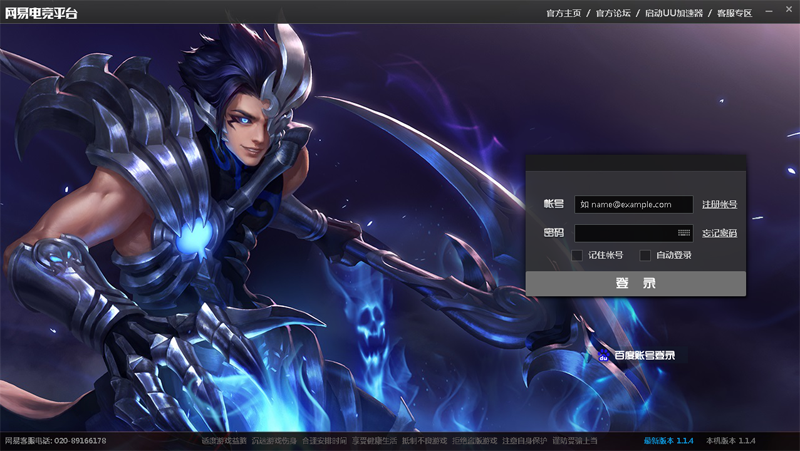This screenshot has height=451, width=800.
Task: Click the 网易电竞平台 logo
Action: coord(41,12)
